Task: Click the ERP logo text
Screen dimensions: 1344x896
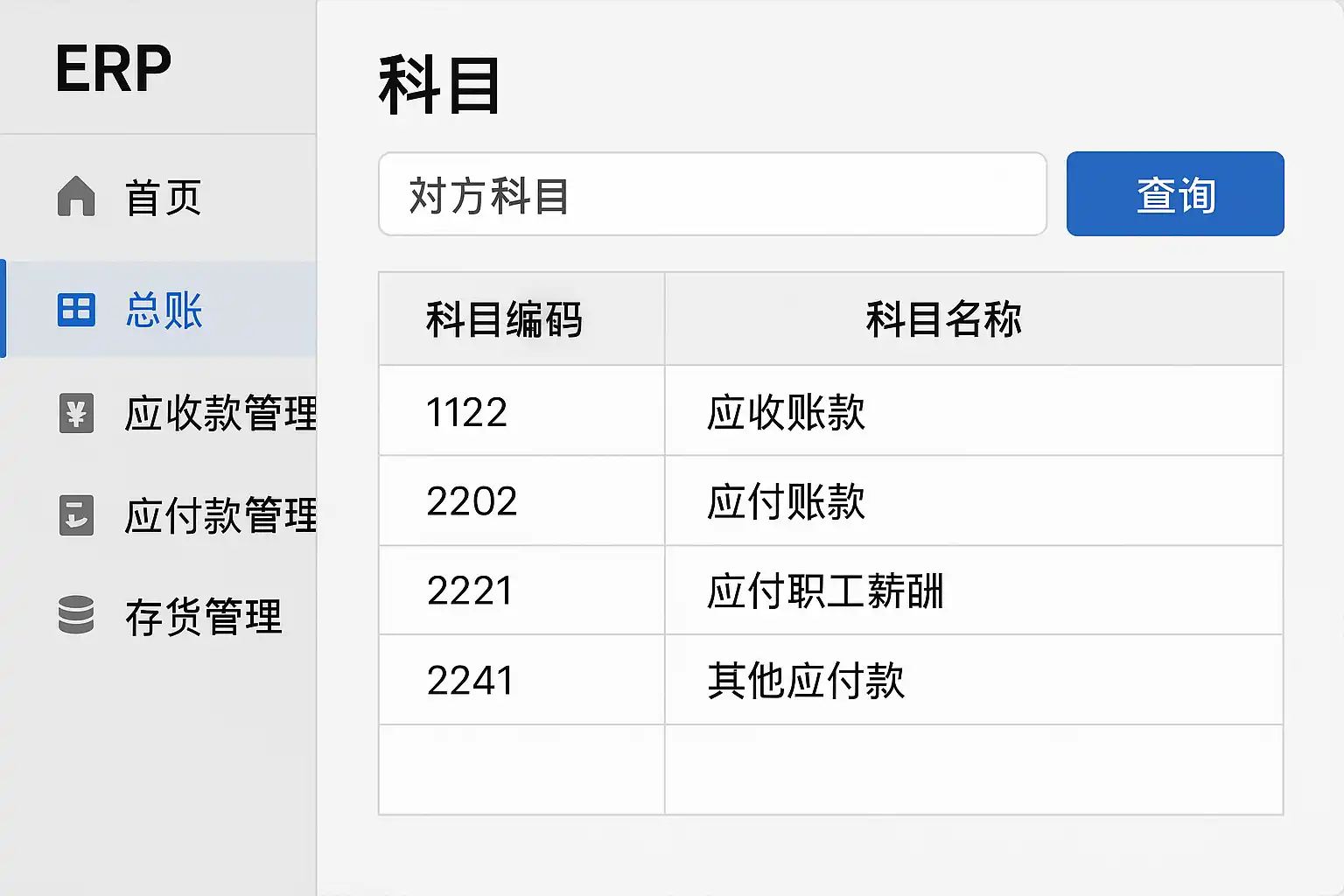Action: tap(114, 69)
